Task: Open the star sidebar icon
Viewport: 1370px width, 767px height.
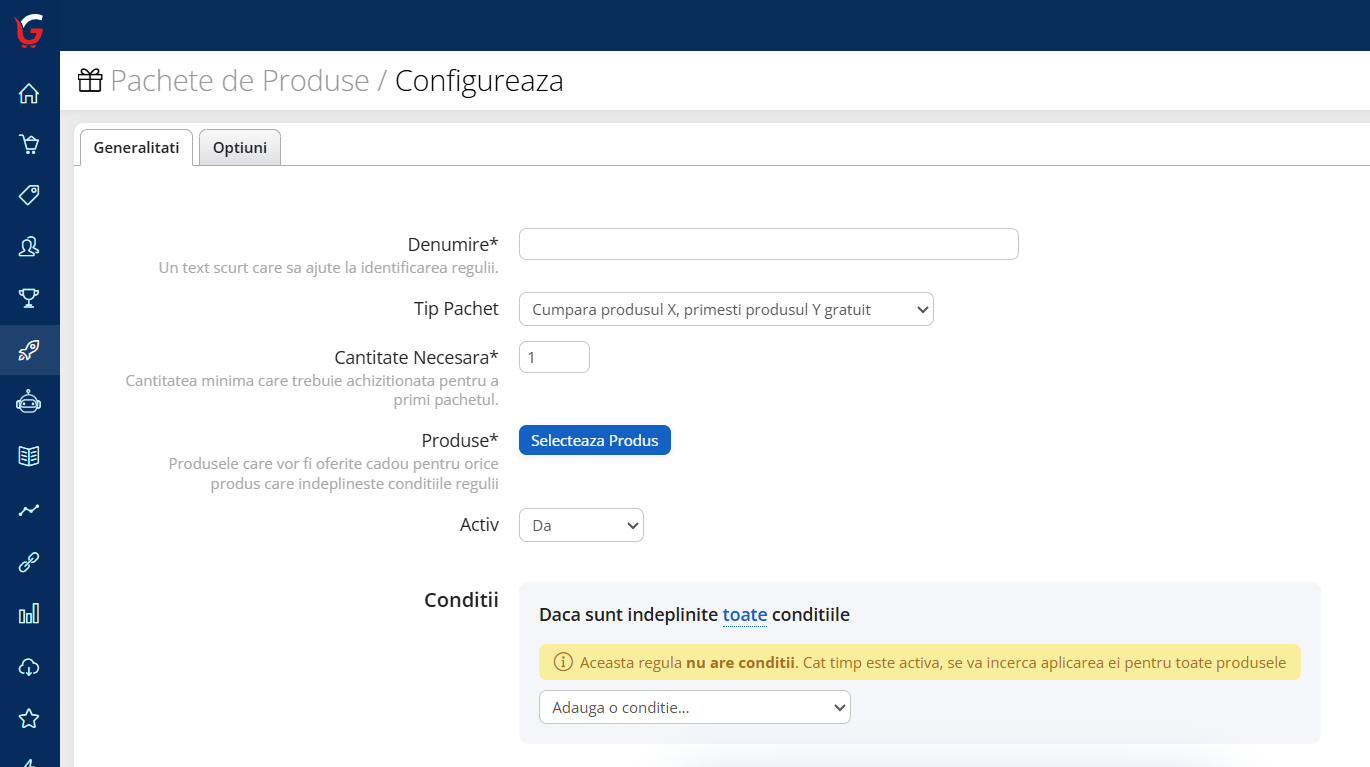Action: tap(29, 718)
